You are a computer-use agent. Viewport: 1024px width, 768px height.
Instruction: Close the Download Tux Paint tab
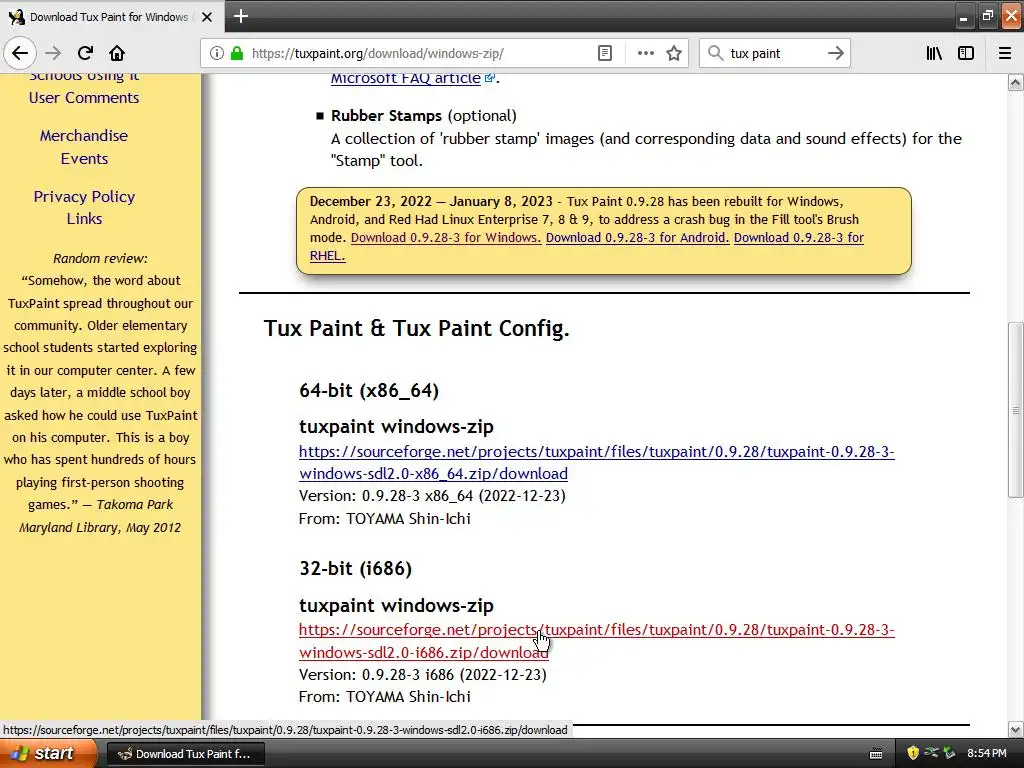point(207,17)
